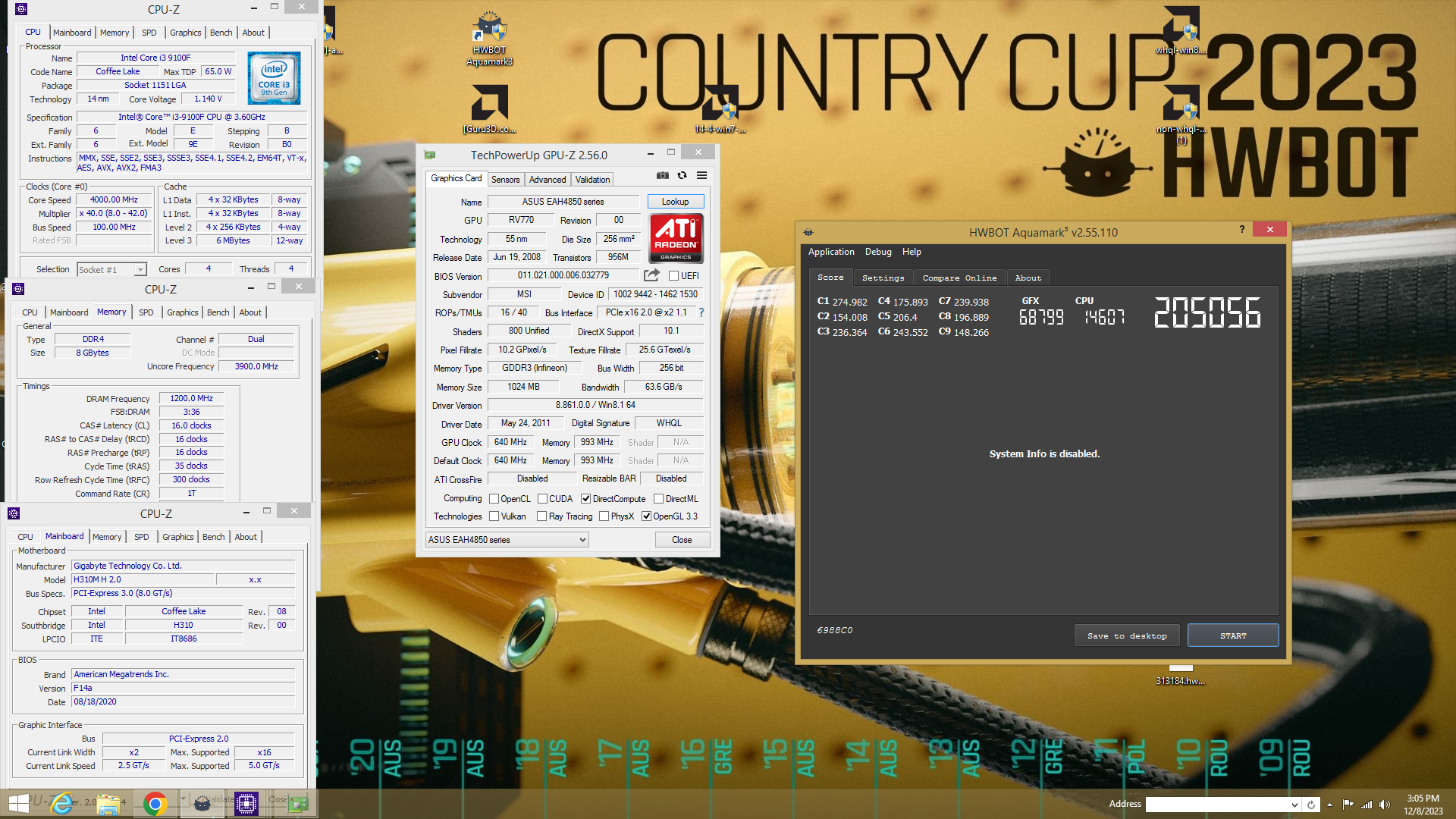This screenshot has height=819, width=1456.
Task: Click the Intel Core i3 logo in CPU-Z
Action: click(274, 78)
